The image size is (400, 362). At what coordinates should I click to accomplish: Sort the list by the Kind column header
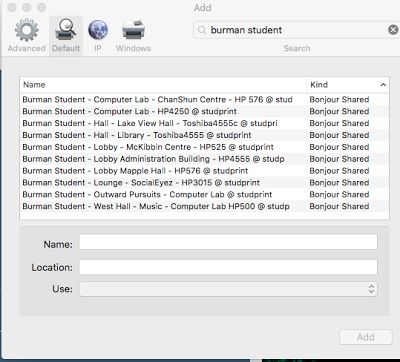(x=348, y=85)
